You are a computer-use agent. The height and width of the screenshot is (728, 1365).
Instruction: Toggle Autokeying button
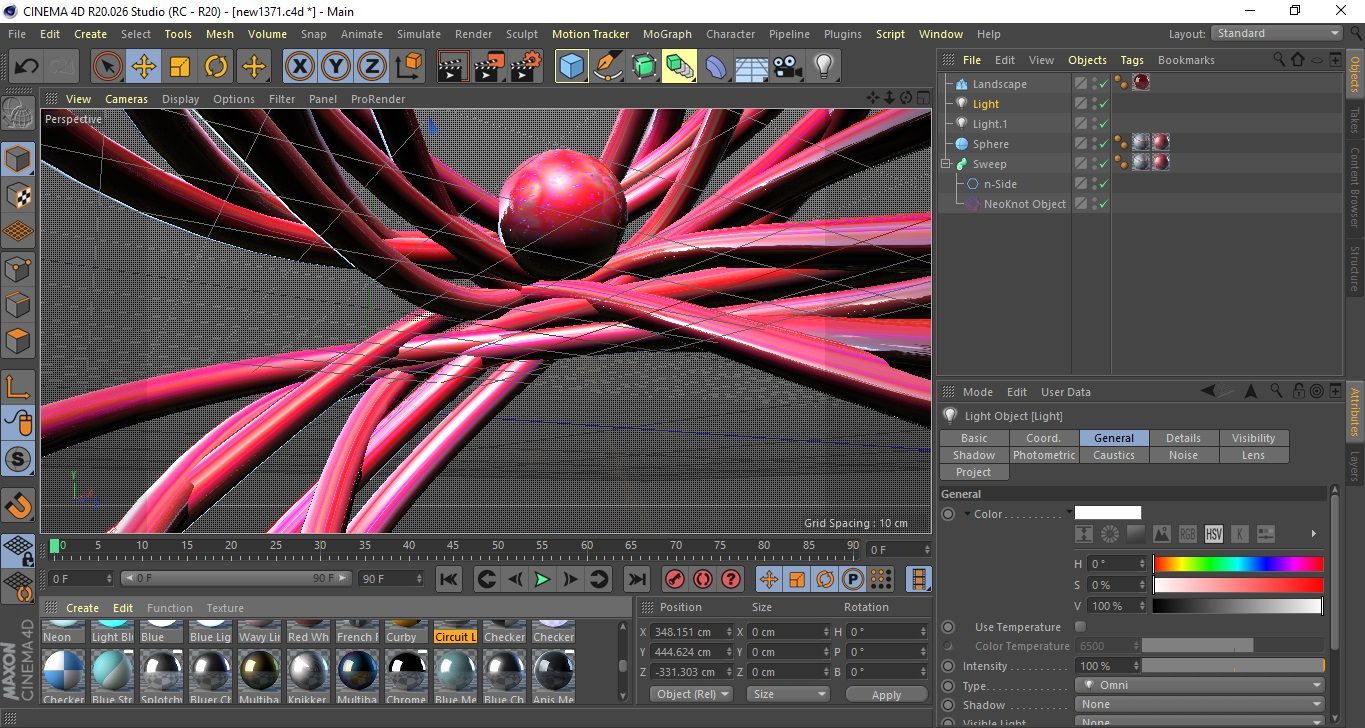(x=703, y=579)
